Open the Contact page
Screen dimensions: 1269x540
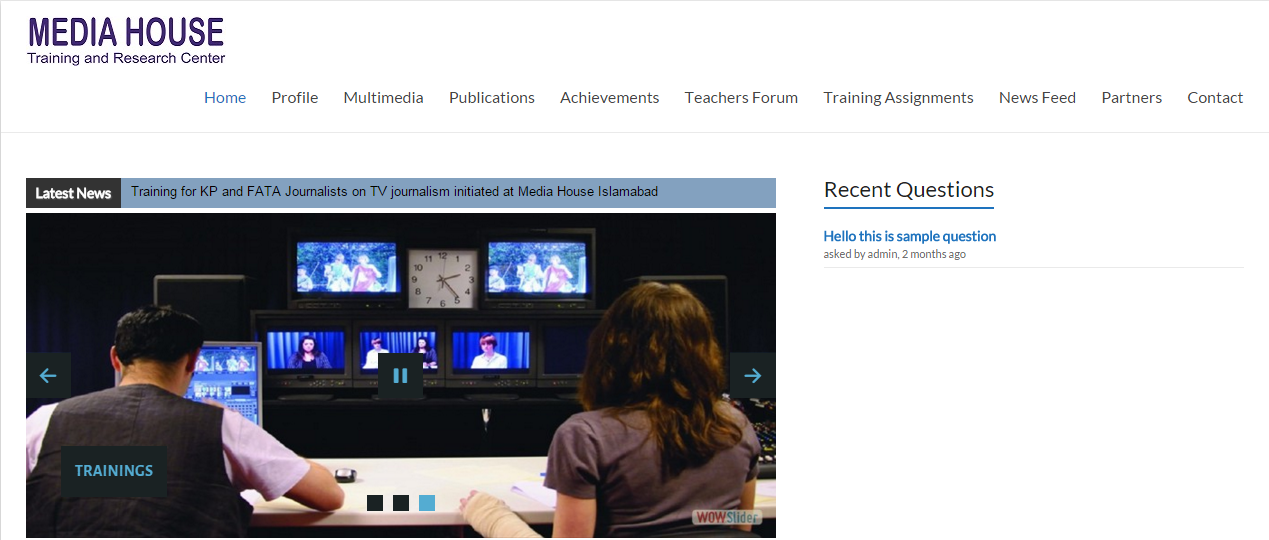[x=1215, y=98]
